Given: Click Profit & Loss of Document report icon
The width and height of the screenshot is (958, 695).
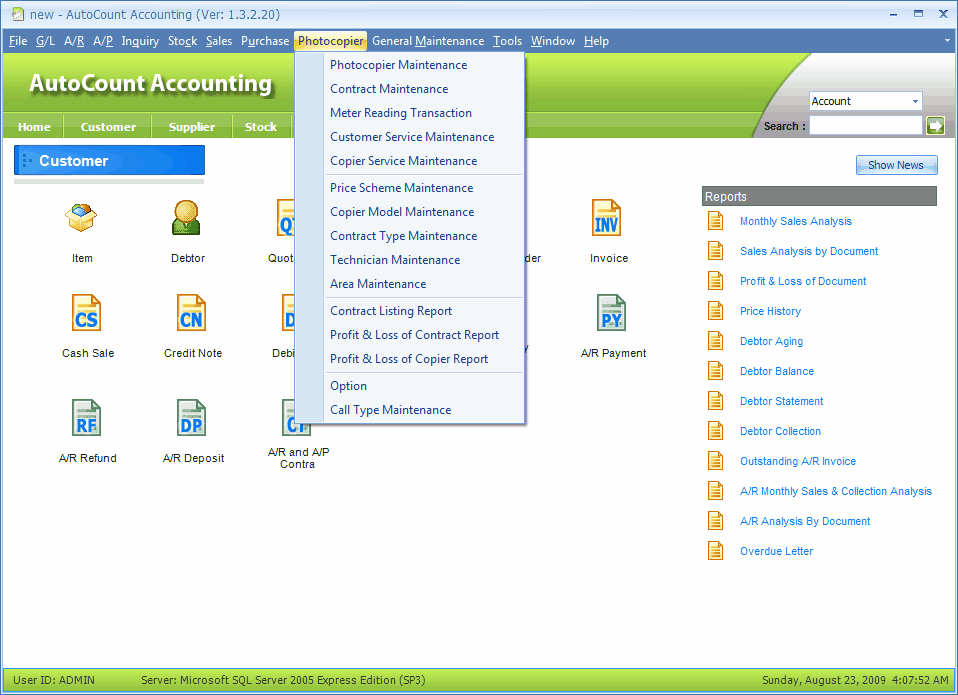Looking at the screenshot, I should pyautogui.click(x=715, y=281).
